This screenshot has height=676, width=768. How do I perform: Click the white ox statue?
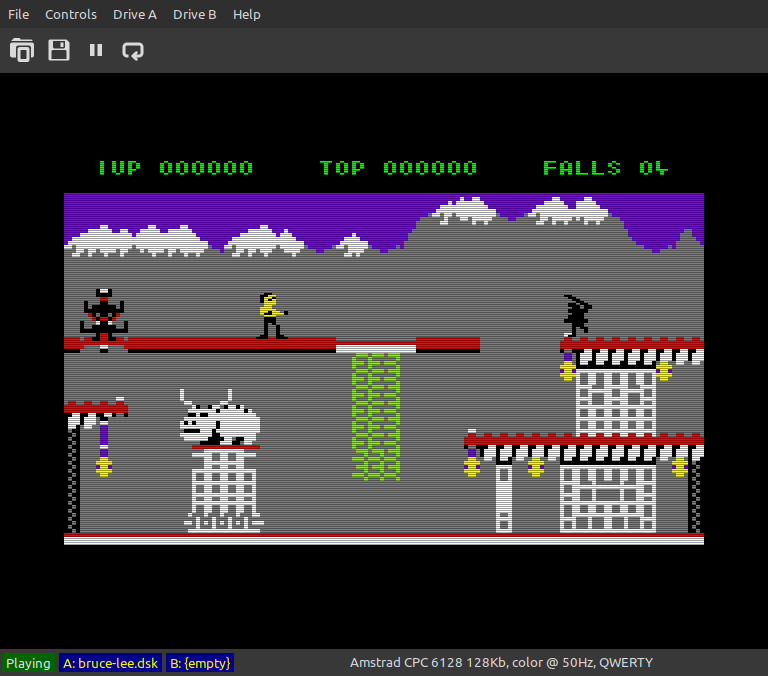pos(220,417)
